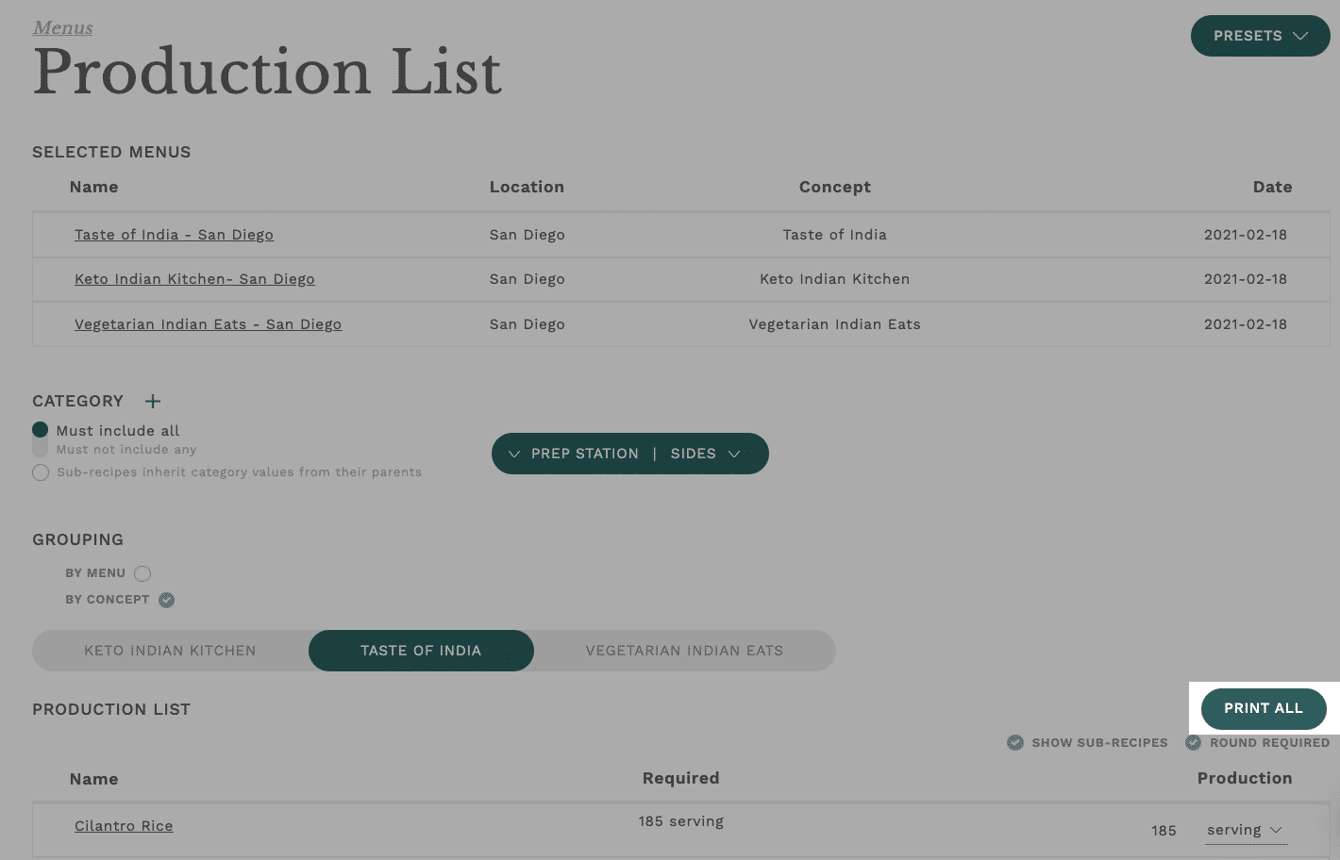Toggle the ROUND REQUIRED checkmark
Image resolution: width=1340 pixels, height=860 pixels.
click(1193, 743)
